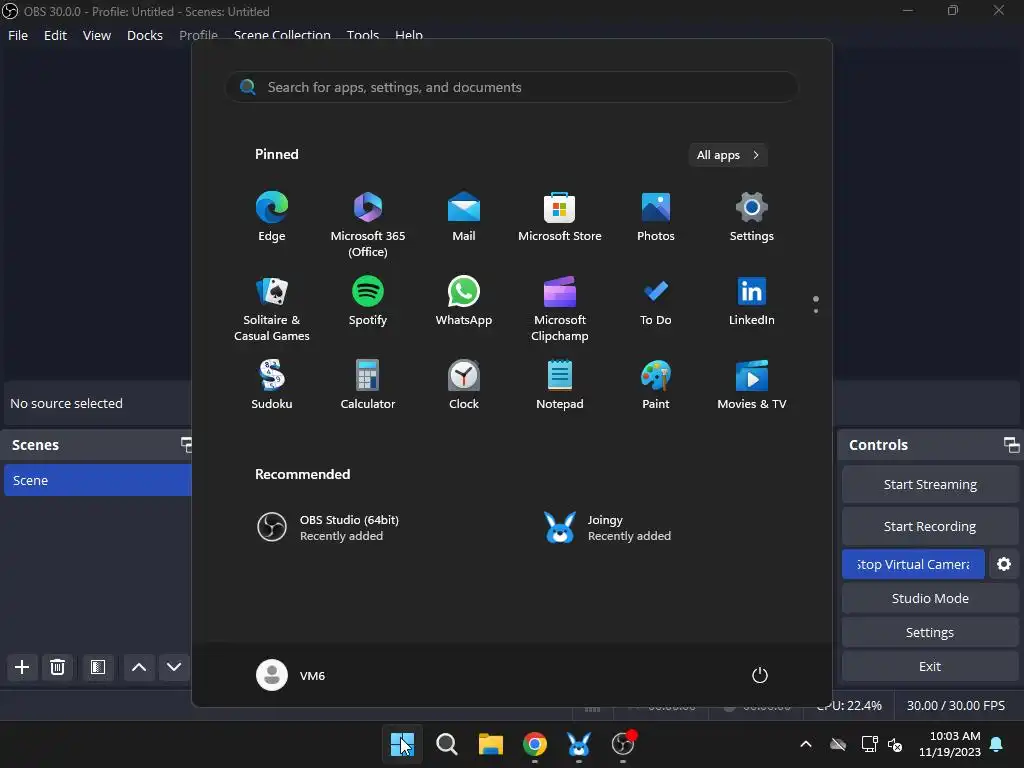Focus the Start menu search box
Image resolution: width=1024 pixels, height=768 pixels.
click(x=511, y=87)
